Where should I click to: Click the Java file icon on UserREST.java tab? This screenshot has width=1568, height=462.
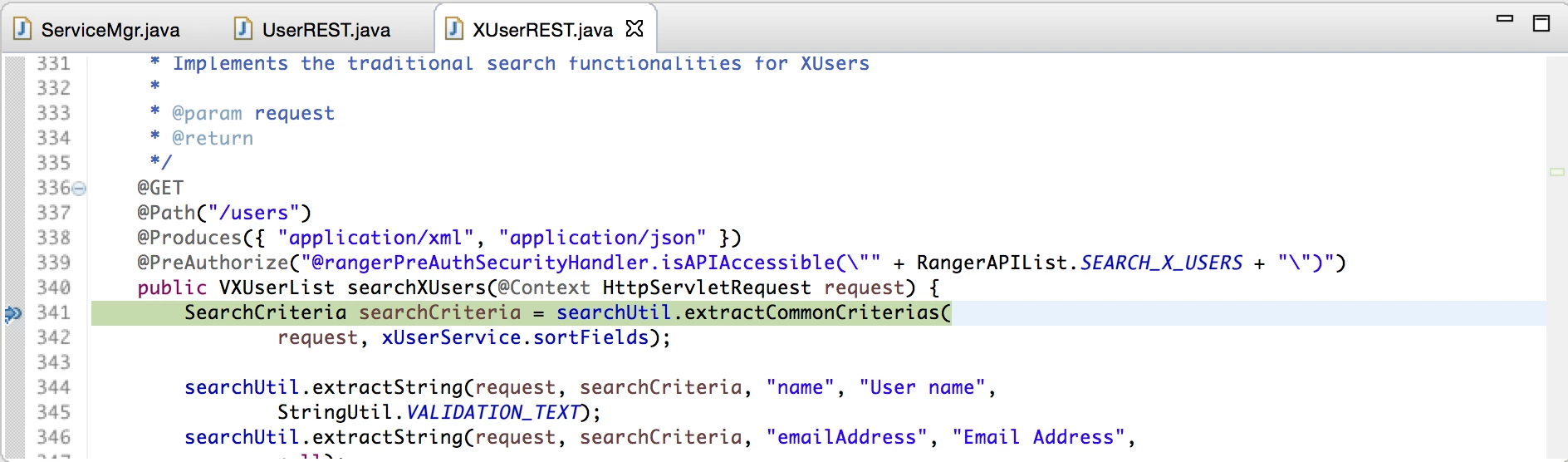point(243,30)
